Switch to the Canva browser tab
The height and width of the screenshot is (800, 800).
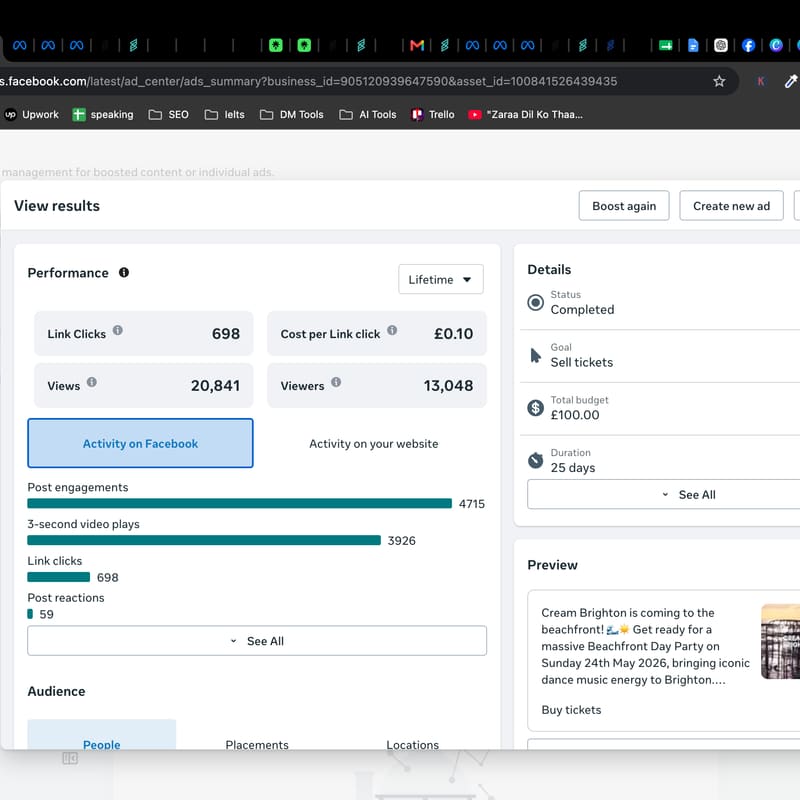pyautogui.click(x=776, y=45)
